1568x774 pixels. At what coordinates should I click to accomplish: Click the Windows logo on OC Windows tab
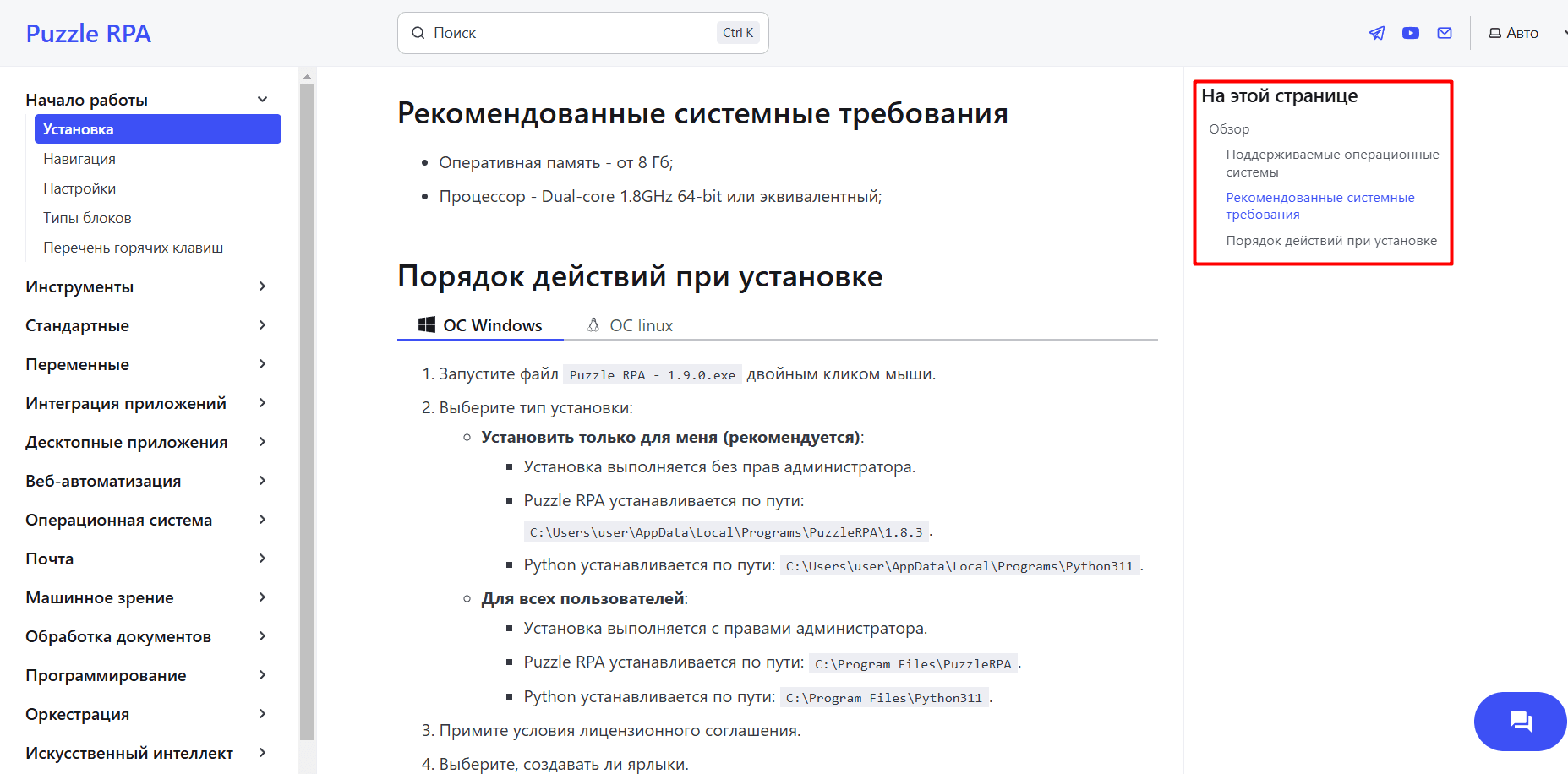427,324
